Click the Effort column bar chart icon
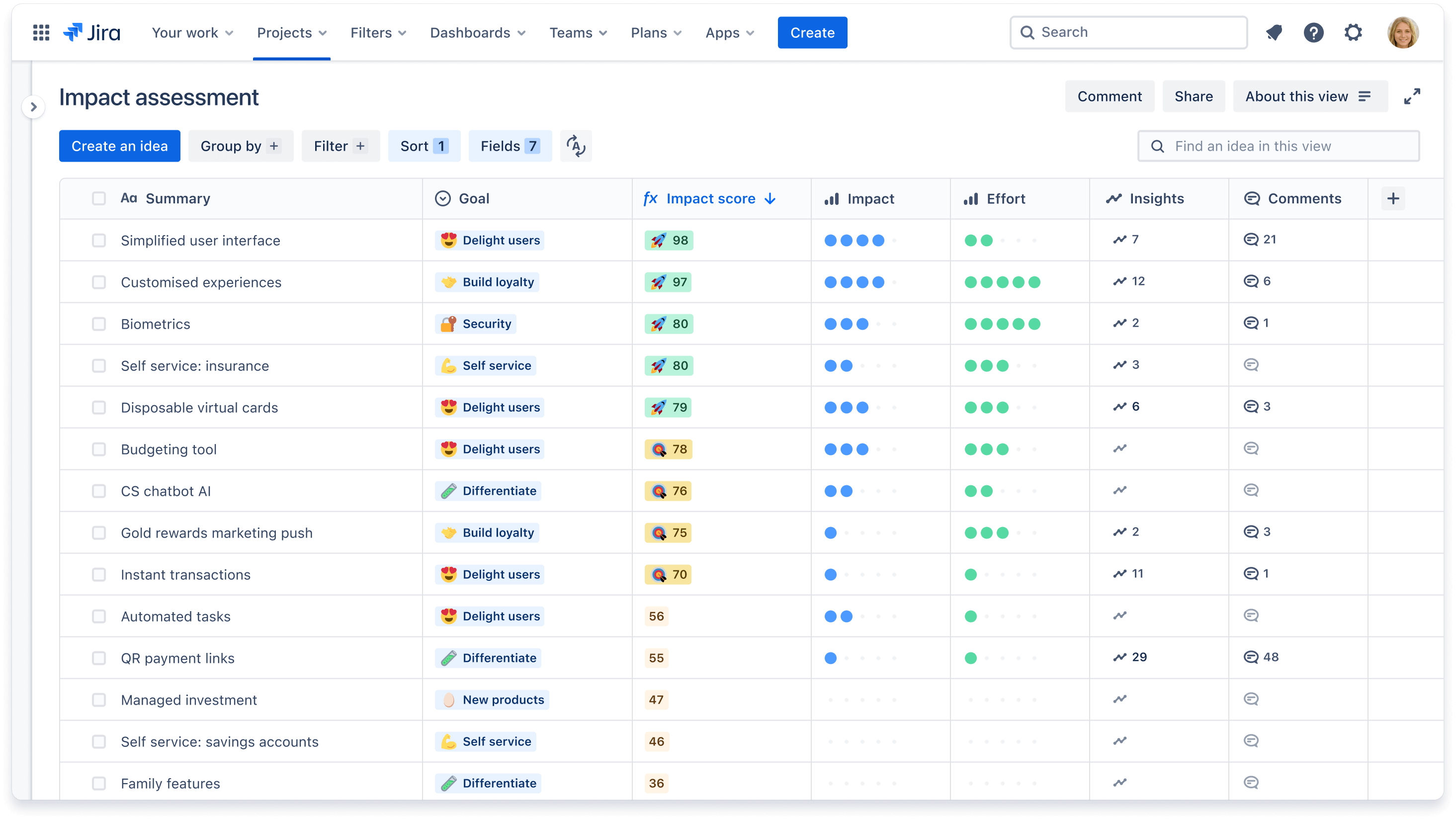Viewport: 1456px width, 820px height. click(x=971, y=198)
